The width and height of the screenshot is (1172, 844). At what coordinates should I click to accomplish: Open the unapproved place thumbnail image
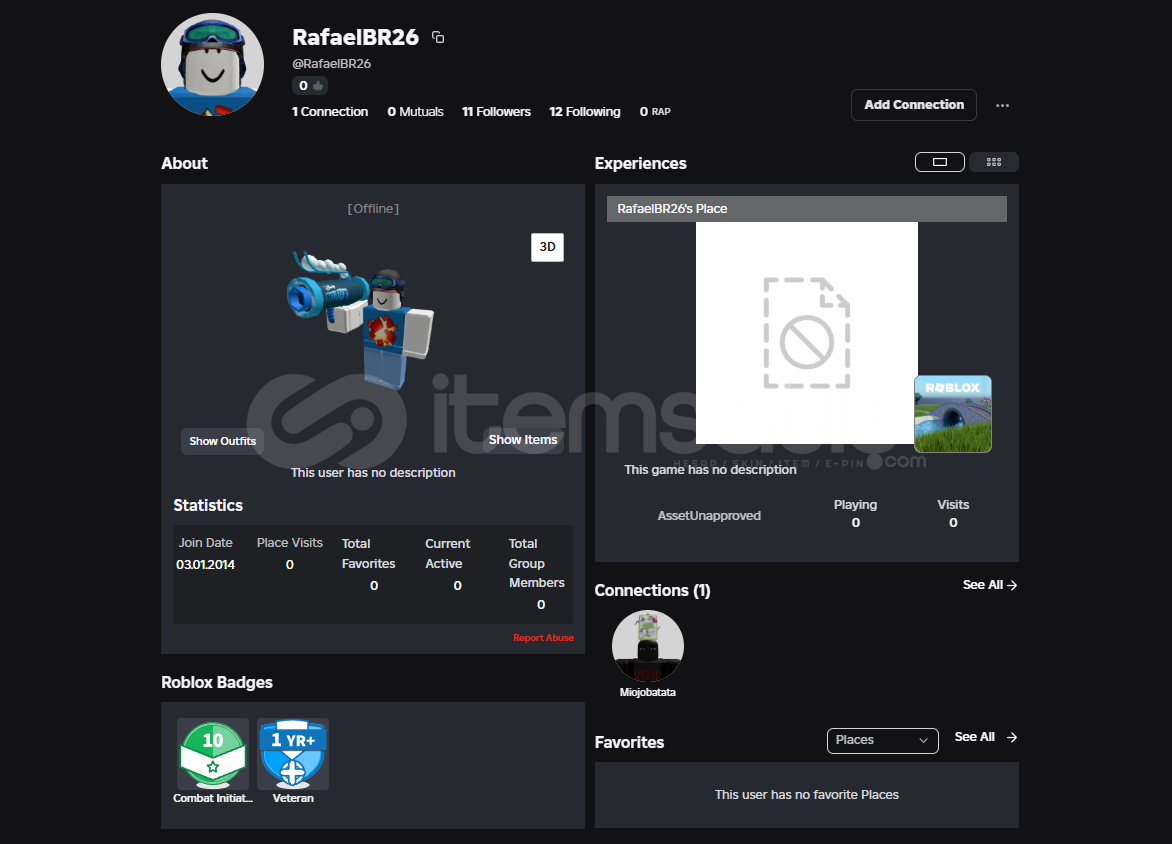(x=806, y=333)
